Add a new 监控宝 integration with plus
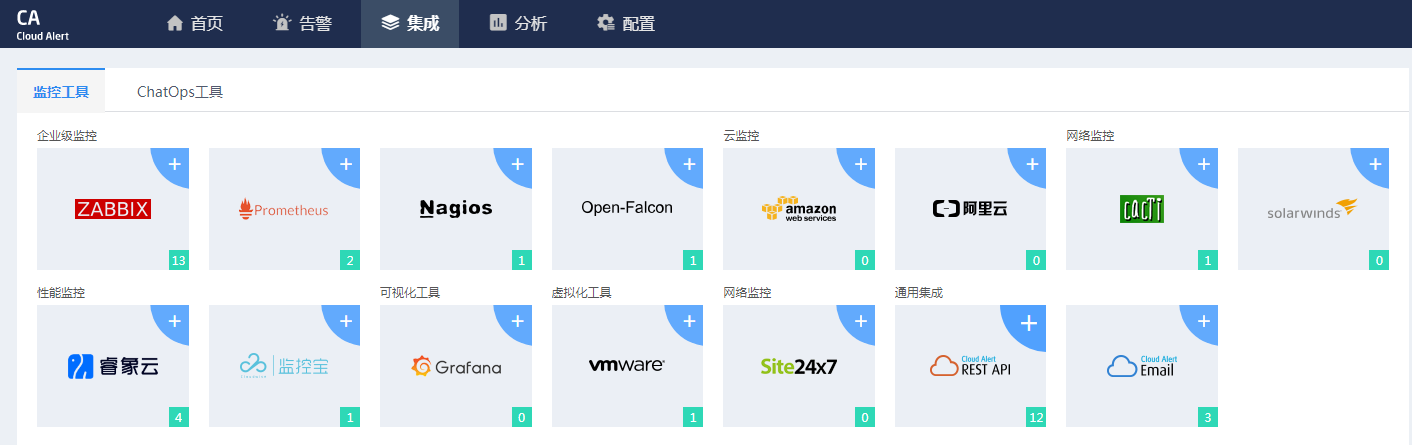Viewport: 1412px width, 445px height. click(x=346, y=321)
